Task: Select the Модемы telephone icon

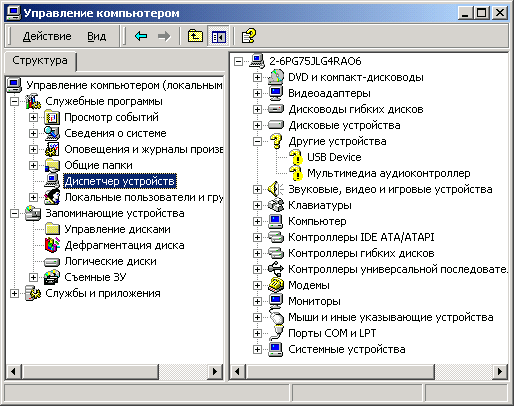Action: coord(276,285)
